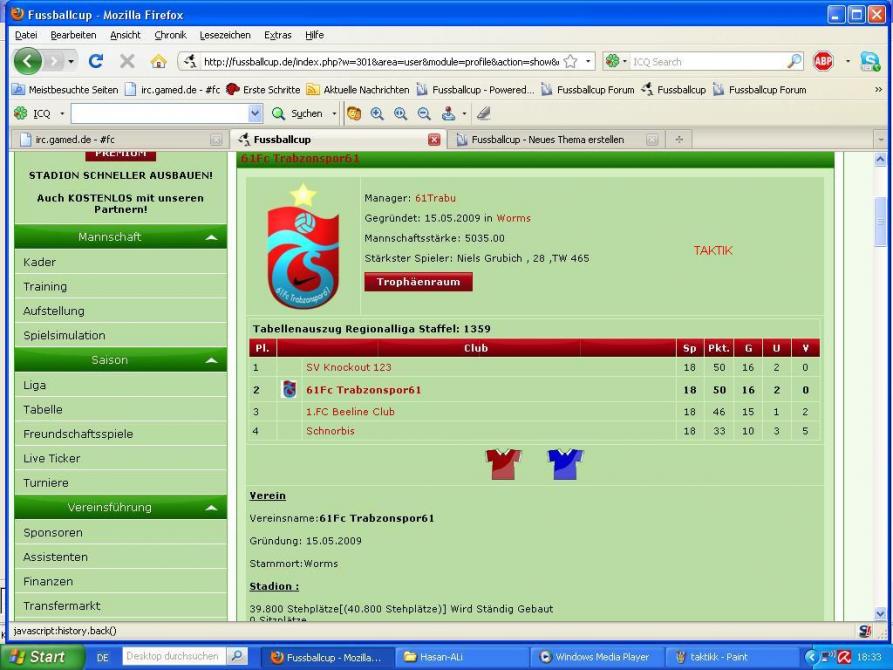
Task: Click the blue away shirt icon
Action: (565, 464)
